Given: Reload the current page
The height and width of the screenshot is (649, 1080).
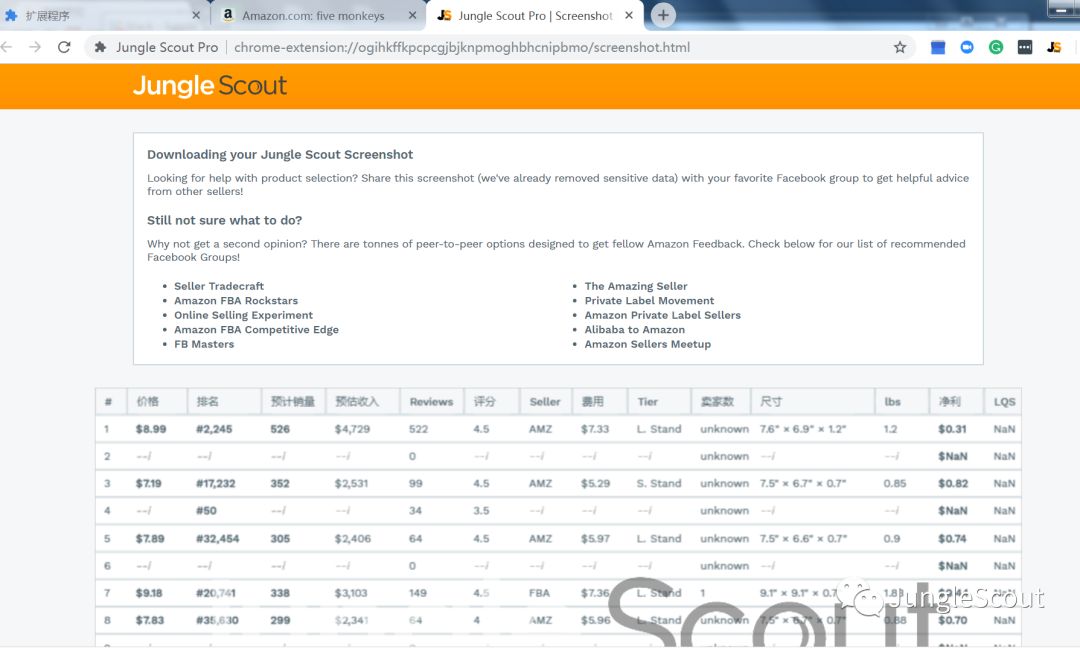Looking at the screenshot, I should [x=64, y=47].
